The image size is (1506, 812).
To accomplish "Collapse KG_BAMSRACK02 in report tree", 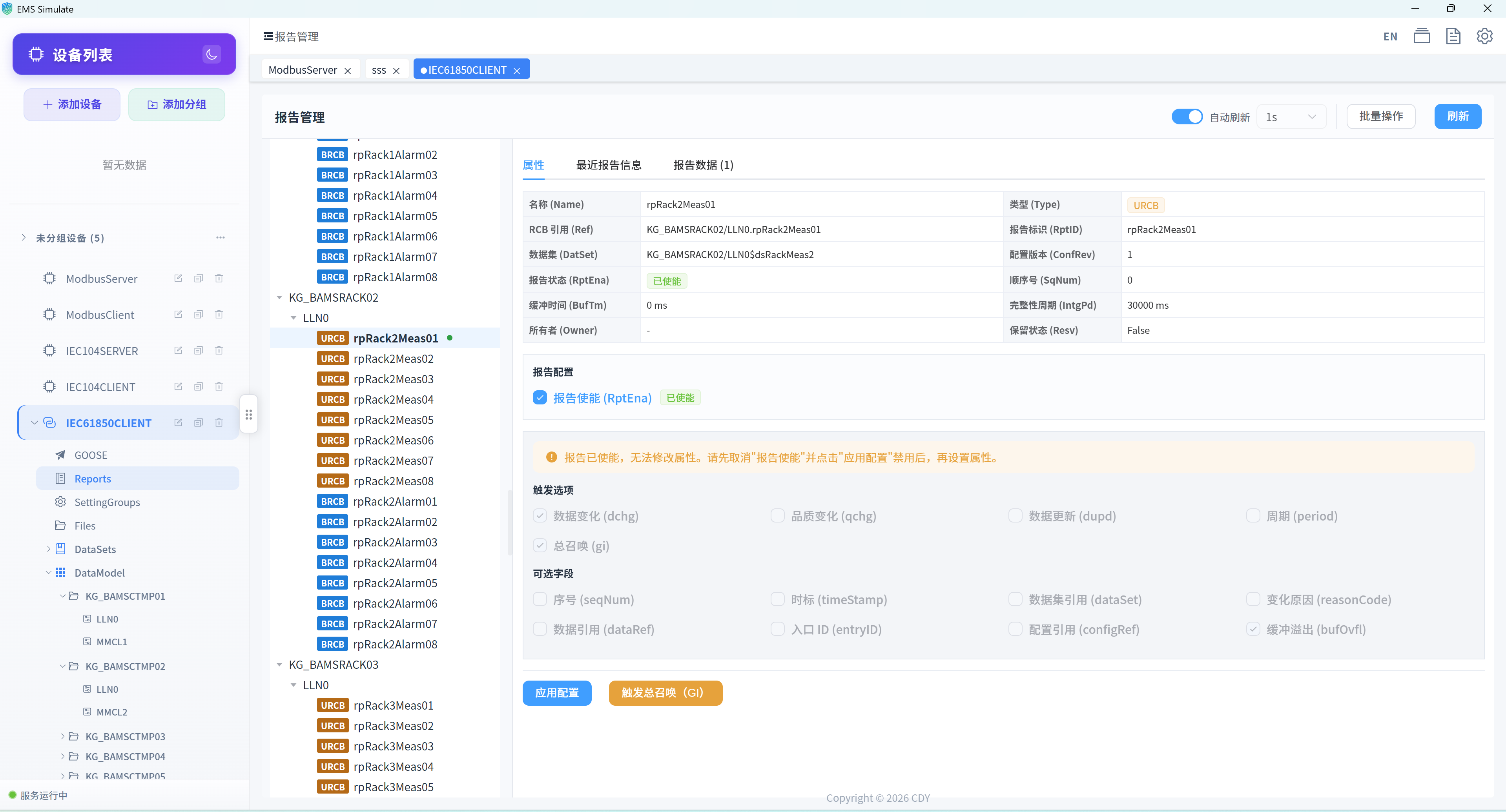I will click(x=279, y=298).
